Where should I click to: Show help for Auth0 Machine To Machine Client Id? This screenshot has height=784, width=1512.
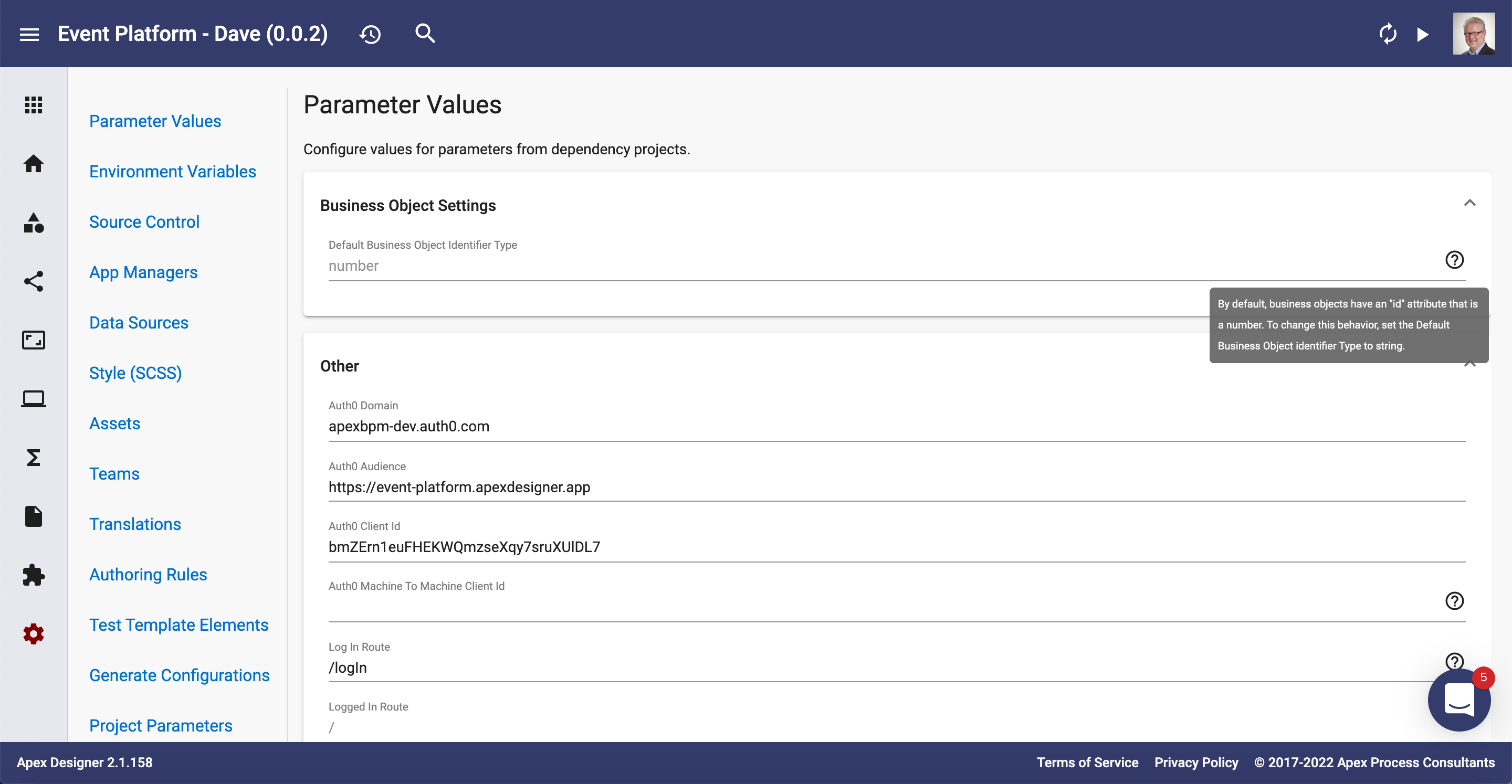pos(1454,600)
